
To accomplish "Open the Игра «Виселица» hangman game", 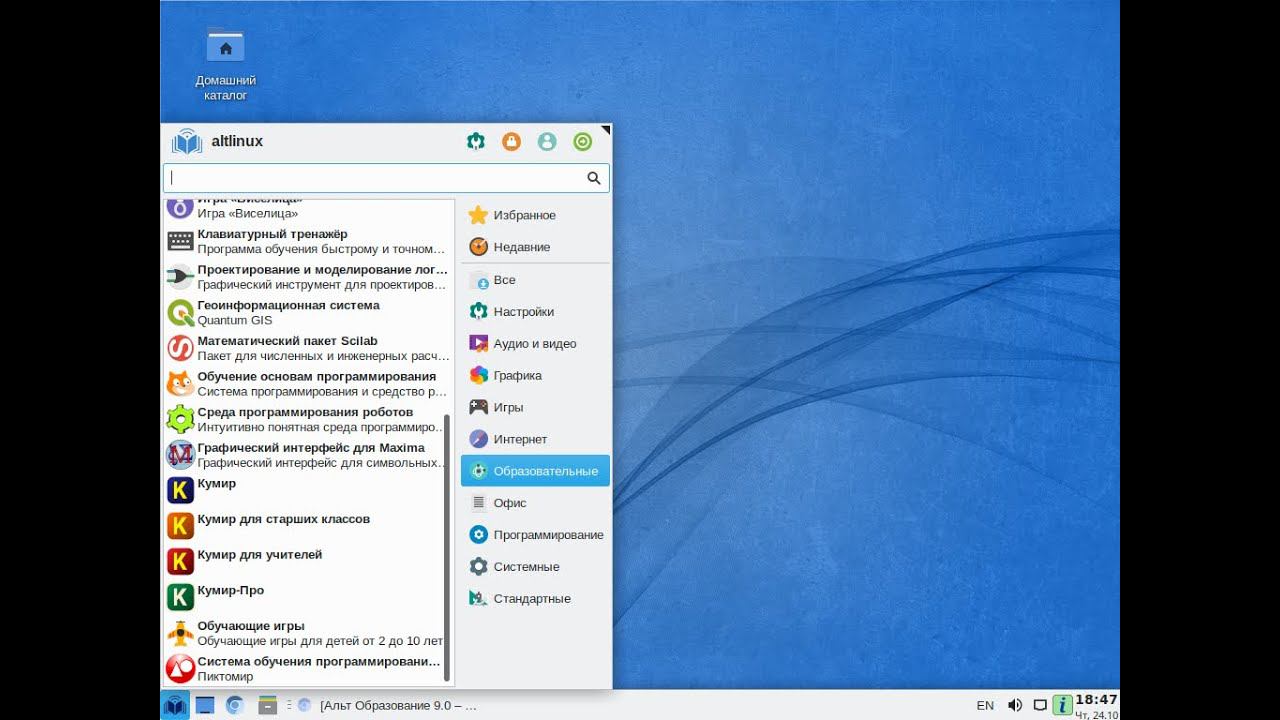I will pos(307,209).
